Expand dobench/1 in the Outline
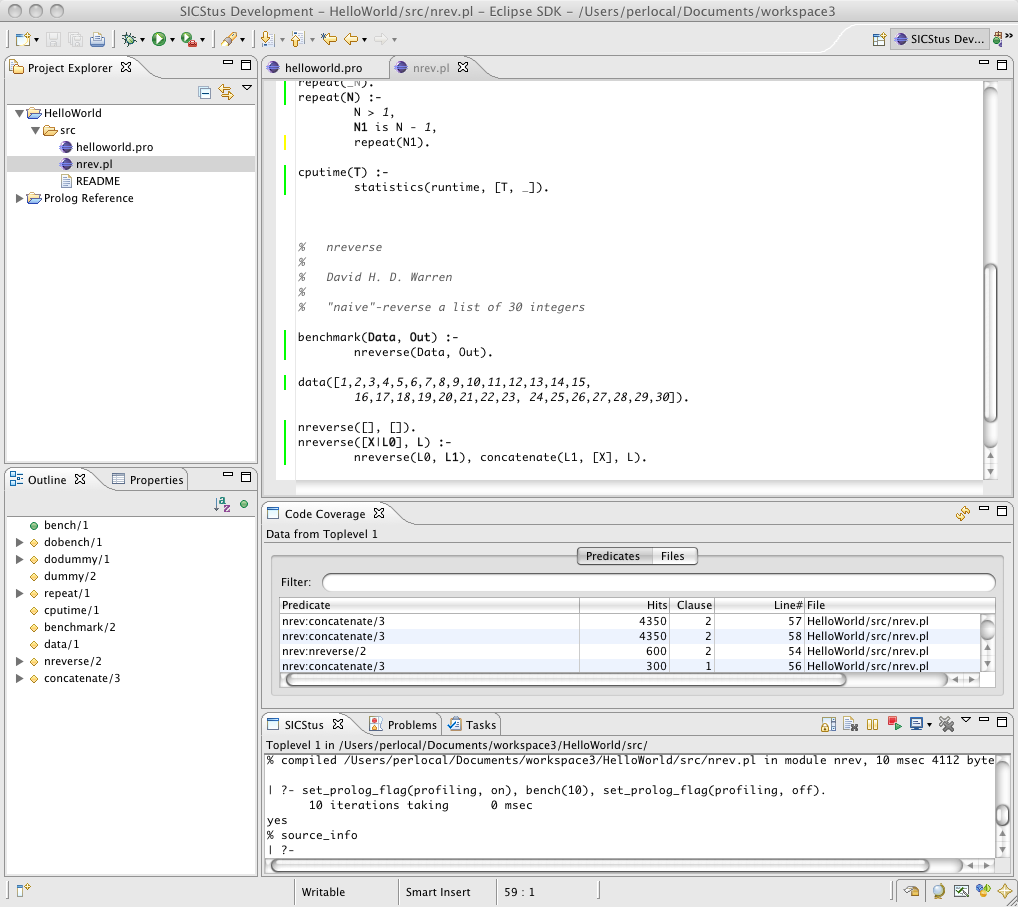 click(19, 542)
